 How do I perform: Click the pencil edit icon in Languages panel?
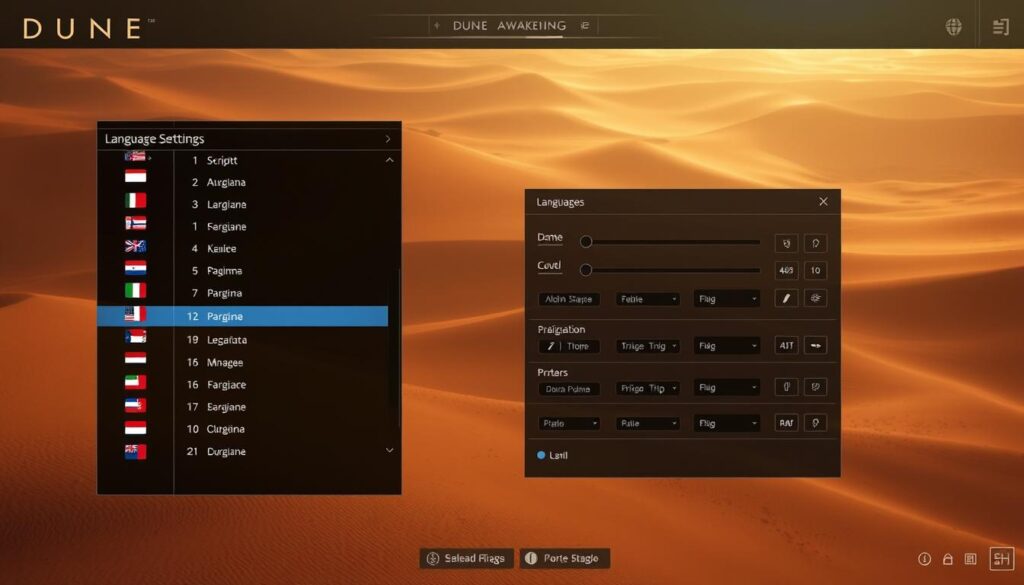(x=786, y=298)
